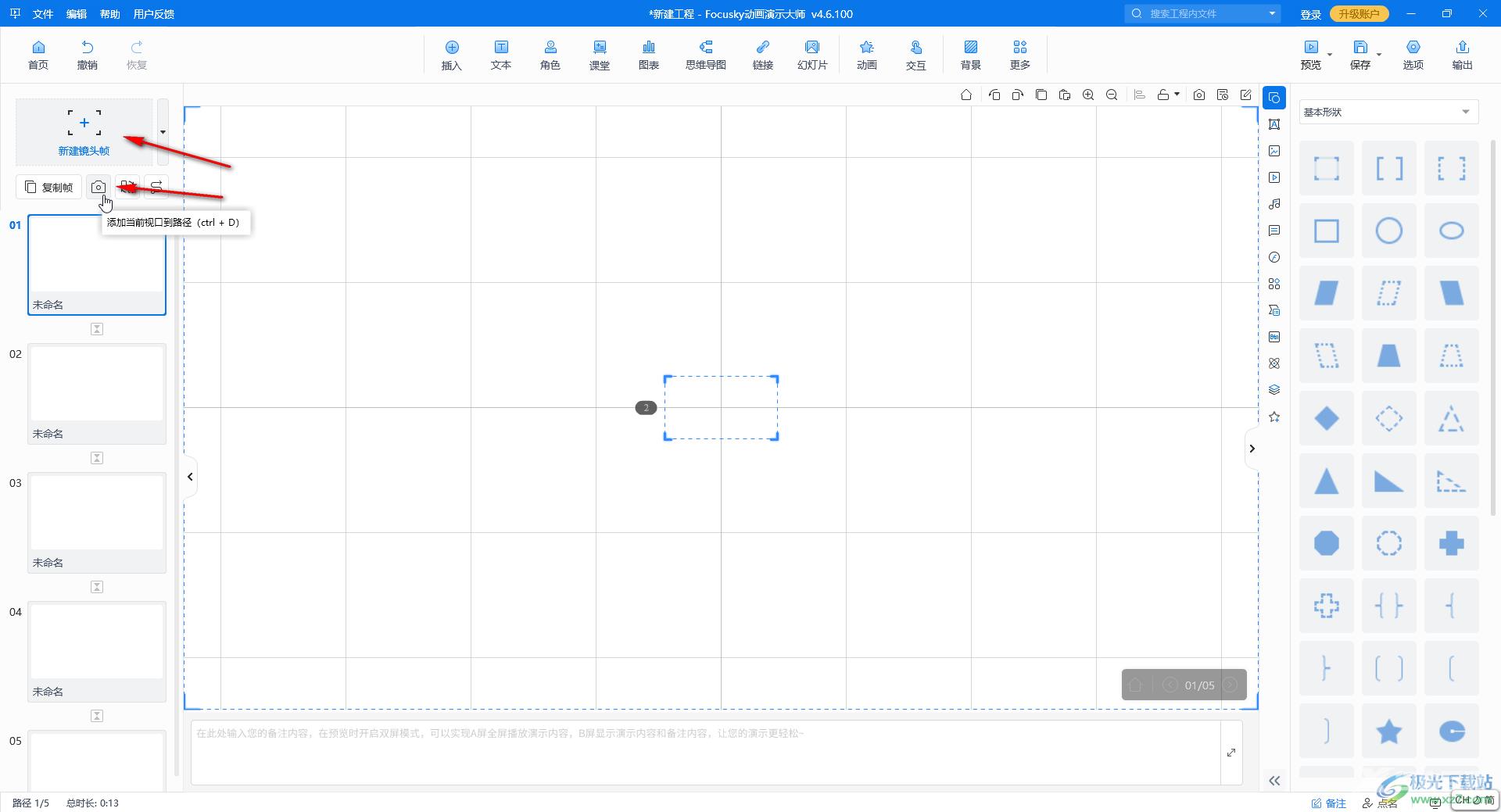Open the 插入 insert tool
The height and width of the screenshot is (812, 1501).
(452, 55)
